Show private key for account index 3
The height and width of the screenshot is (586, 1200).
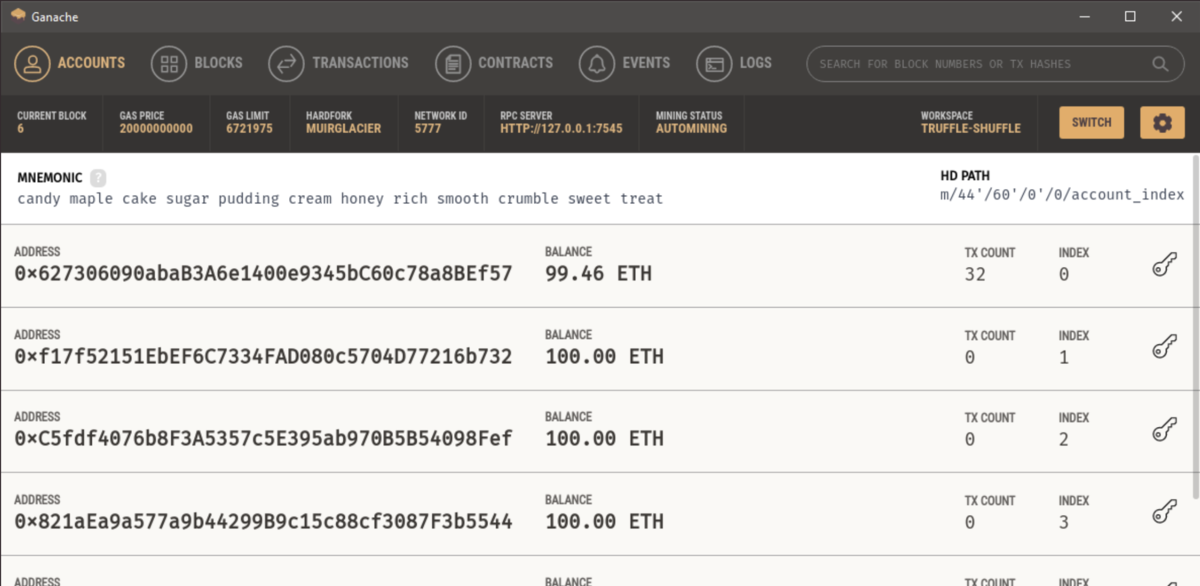tap(1164, 513)
